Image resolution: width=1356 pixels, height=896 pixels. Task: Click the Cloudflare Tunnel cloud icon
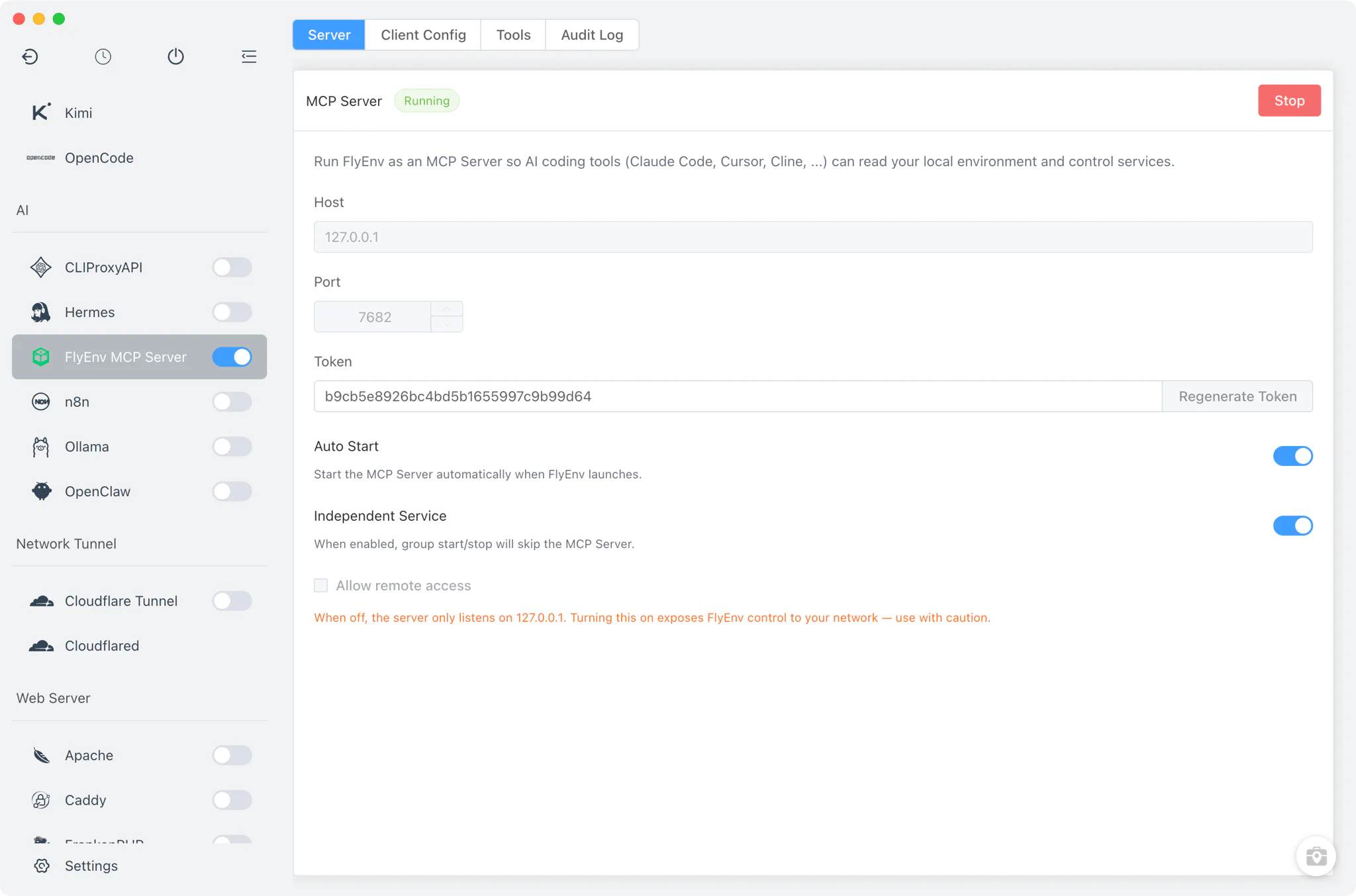pyautogui.click(x=42, y=601)
